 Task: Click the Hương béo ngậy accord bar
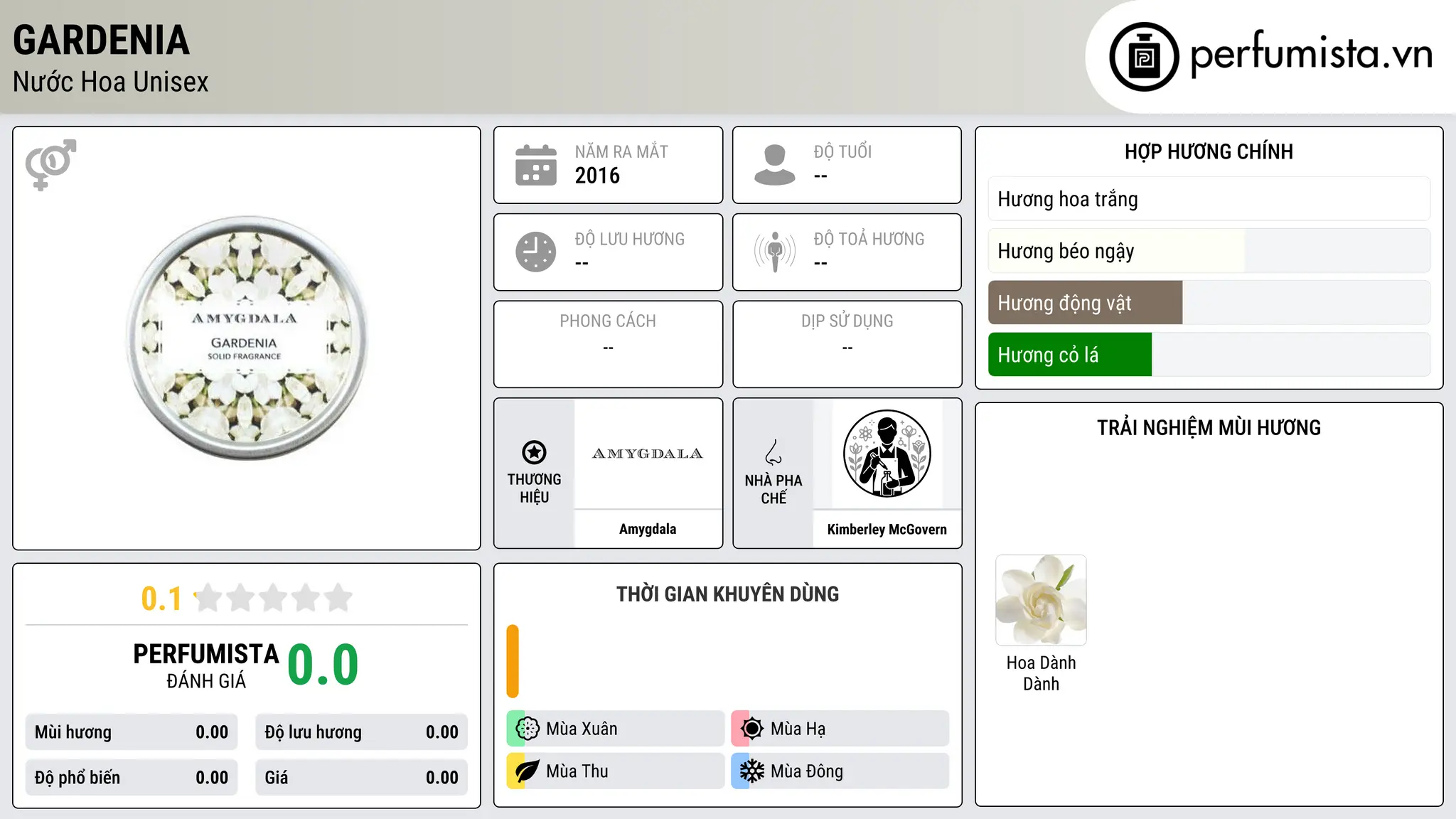click(1209, 251)
